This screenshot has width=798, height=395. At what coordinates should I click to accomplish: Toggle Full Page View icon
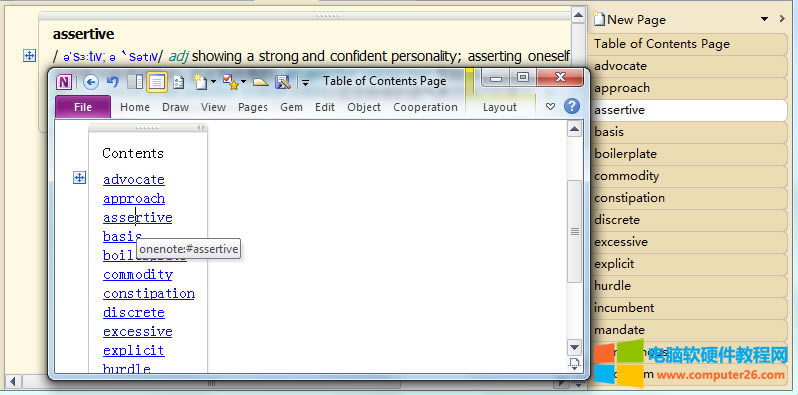tap(156, 82)
